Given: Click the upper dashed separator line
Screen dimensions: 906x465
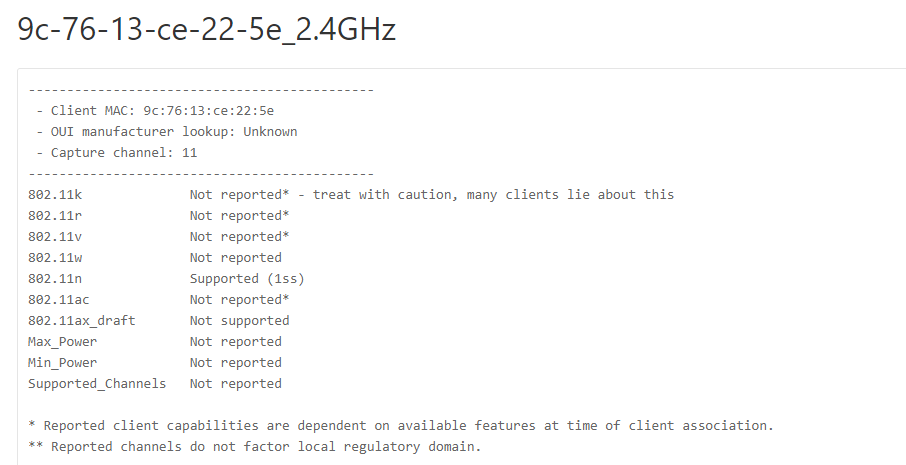Looking at the screenshot, I should [201, 90].
